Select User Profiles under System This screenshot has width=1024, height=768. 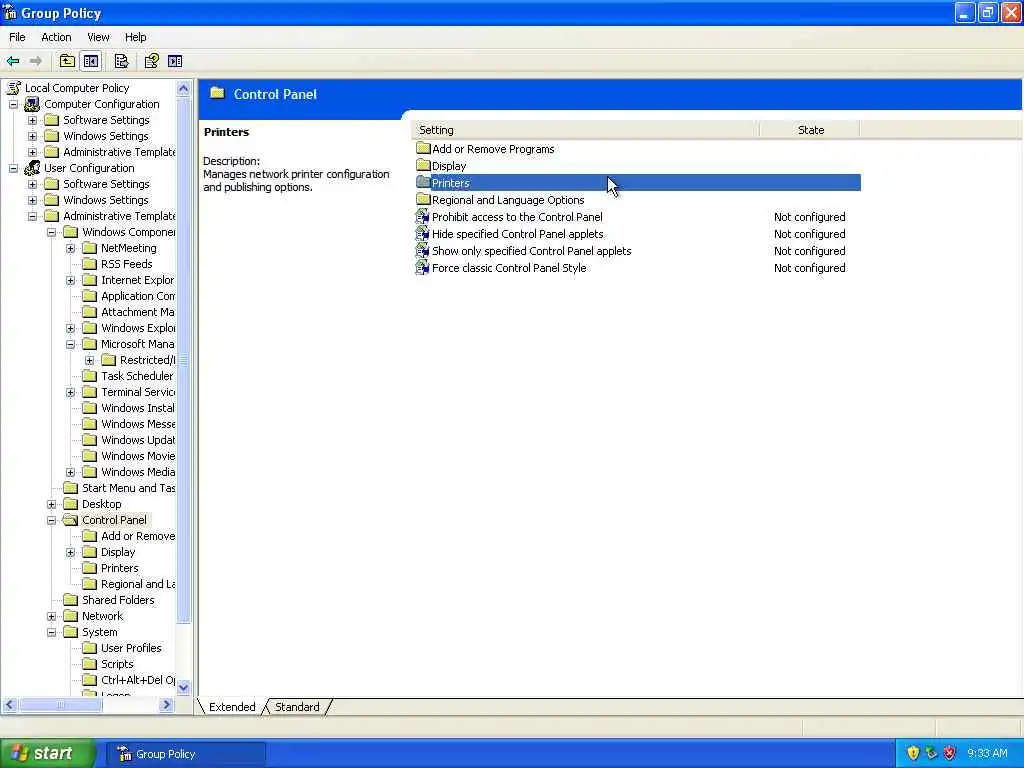click(131, 648)
